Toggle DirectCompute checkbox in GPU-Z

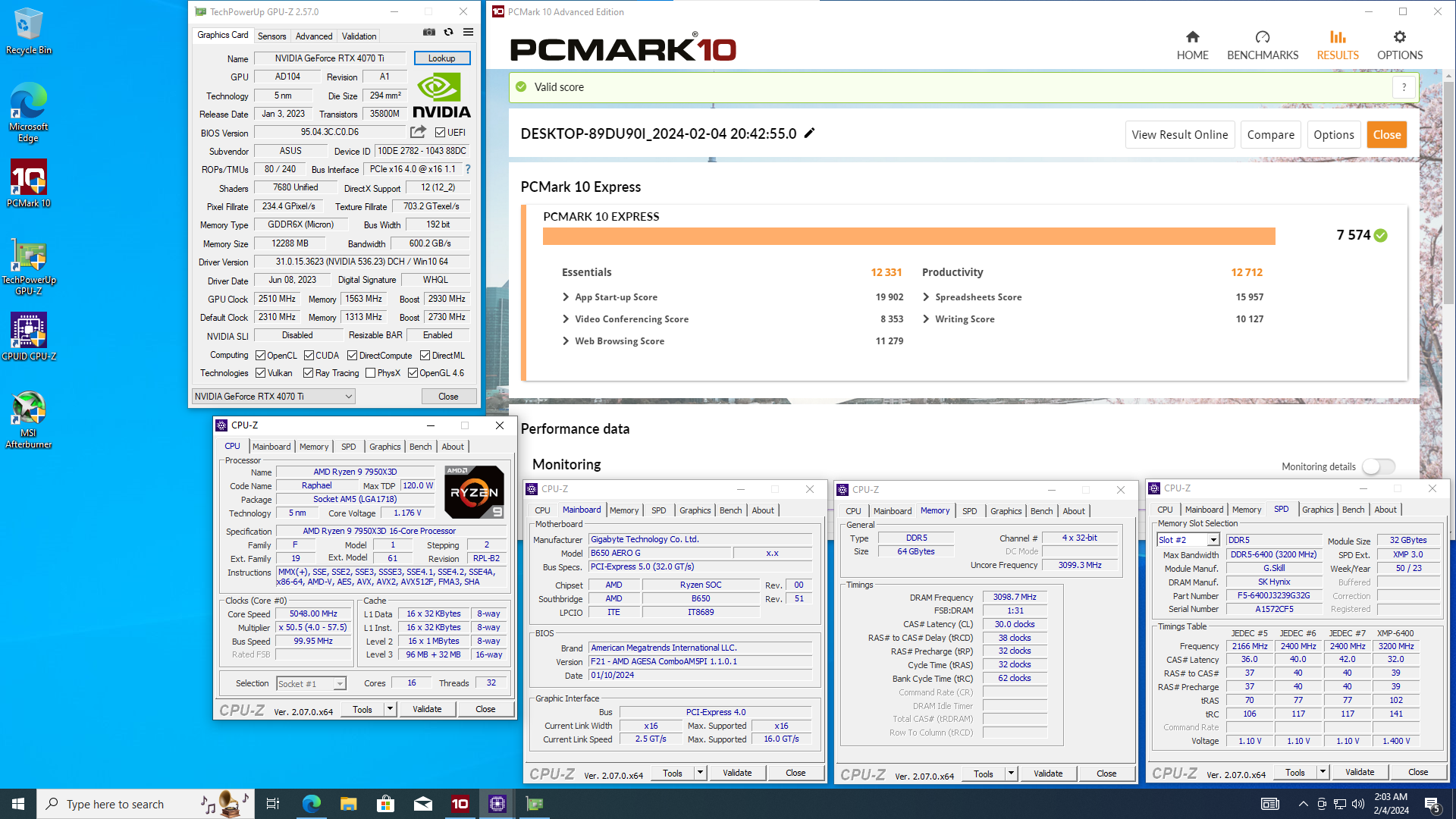tap(352, 356)
